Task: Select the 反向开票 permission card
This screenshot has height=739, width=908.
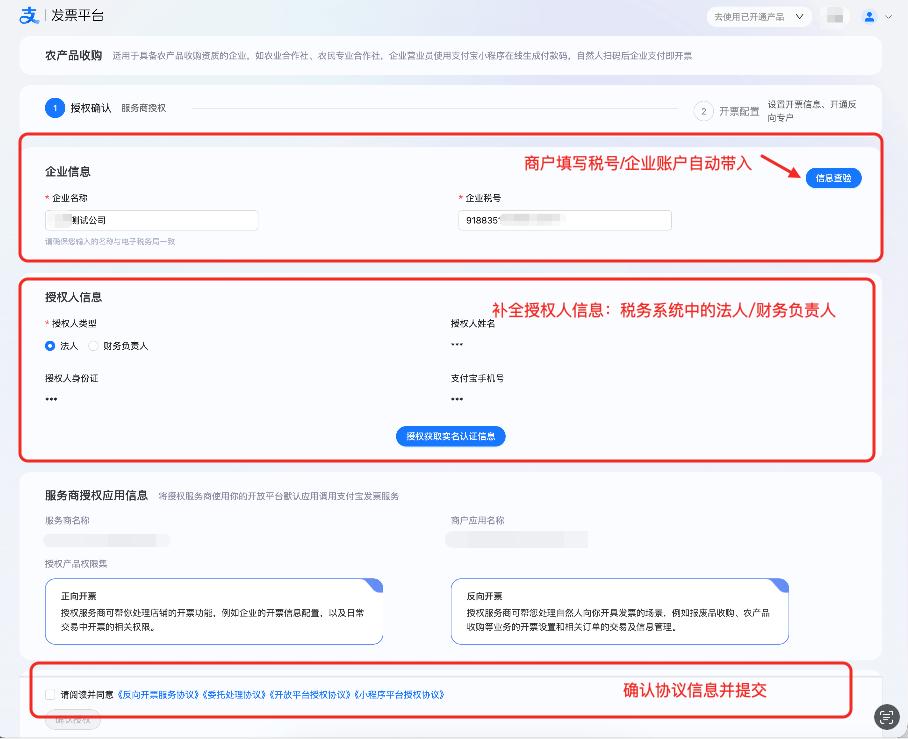Action: [620, 611]
